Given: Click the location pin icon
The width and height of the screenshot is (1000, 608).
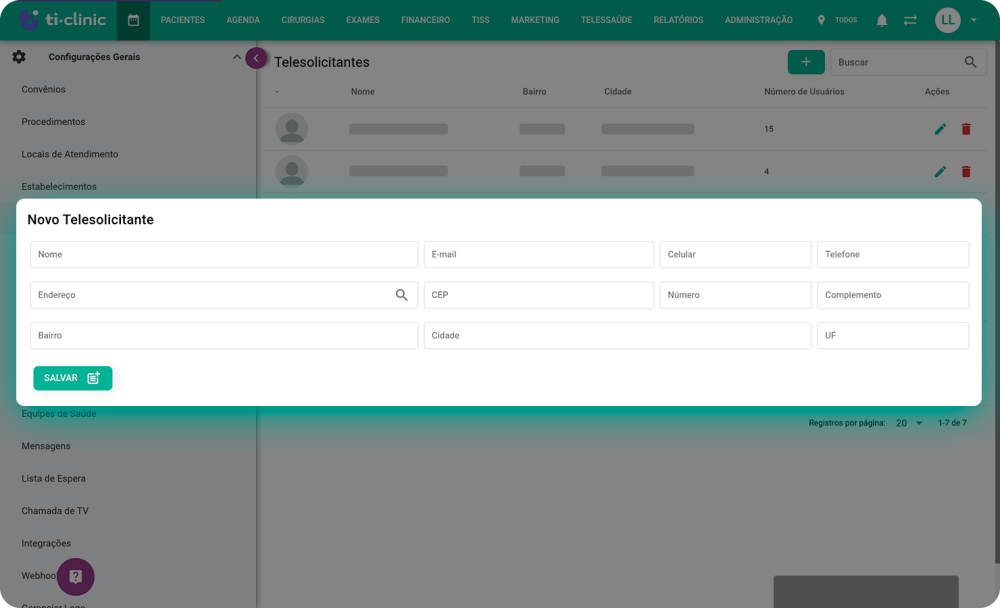Looking at the screenshot, I should click(x=821, y=20).
